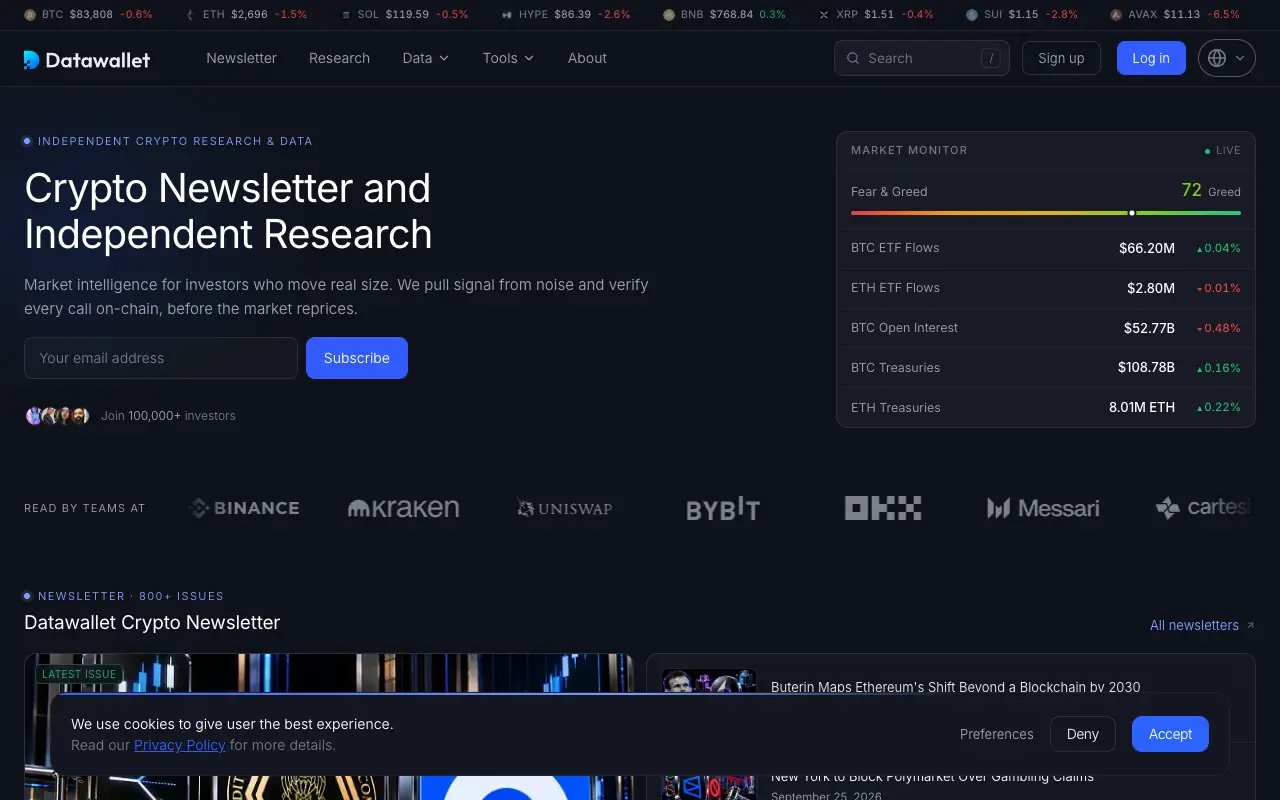
Task: Click the investor avatars group
Action: point(58,416)
